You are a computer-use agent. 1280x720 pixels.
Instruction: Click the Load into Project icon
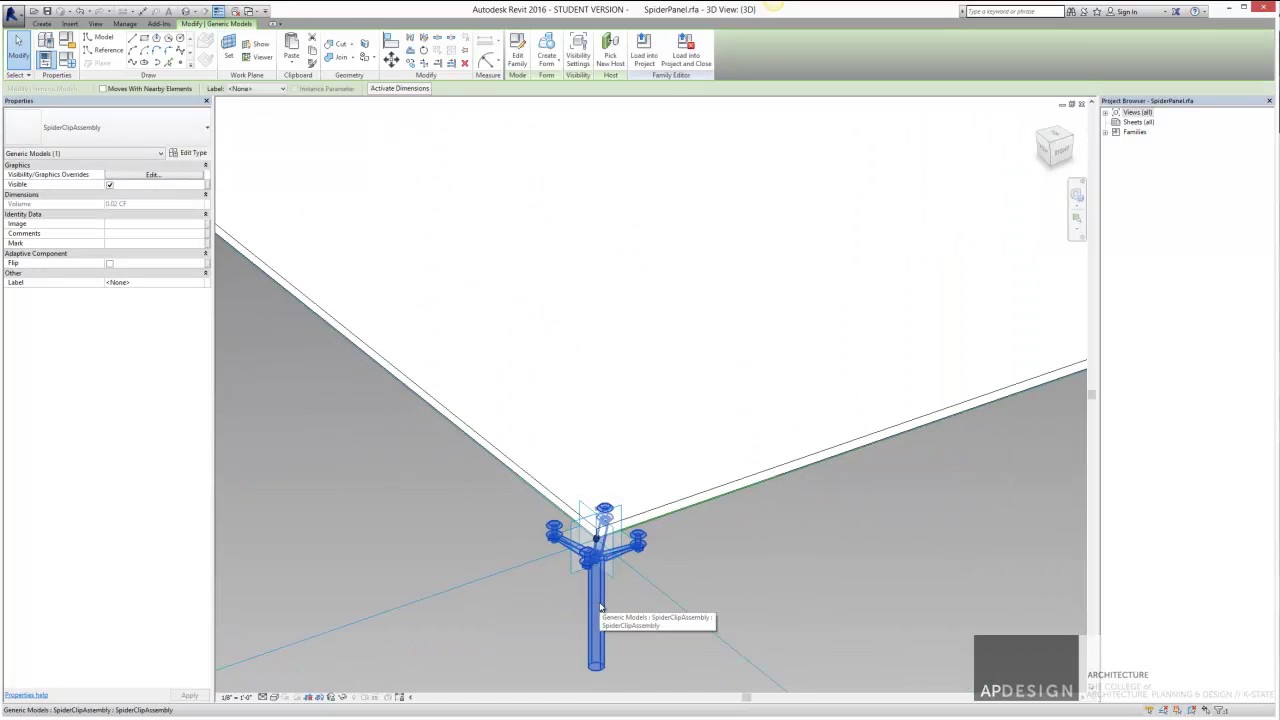pos(644,50)
